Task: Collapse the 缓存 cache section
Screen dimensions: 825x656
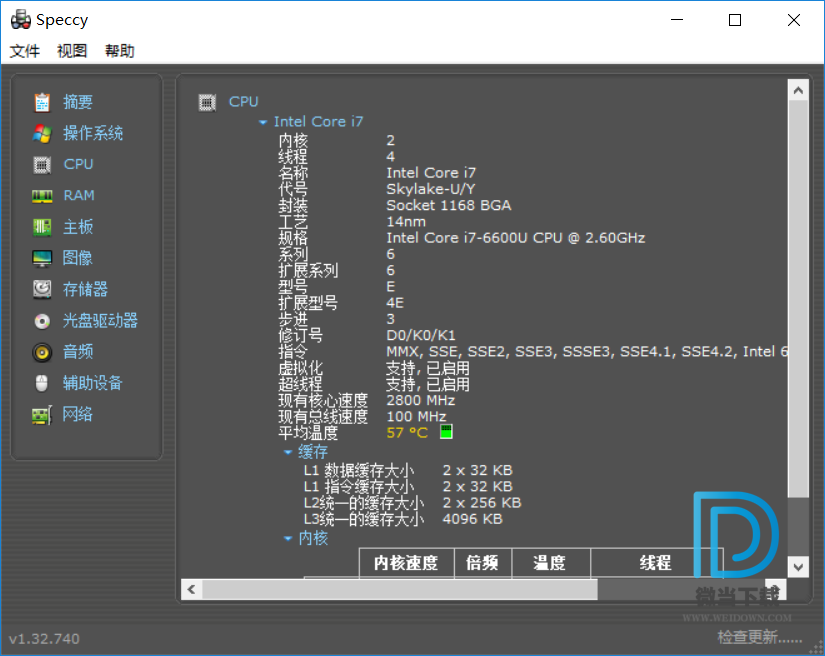Action: point(288,452)
